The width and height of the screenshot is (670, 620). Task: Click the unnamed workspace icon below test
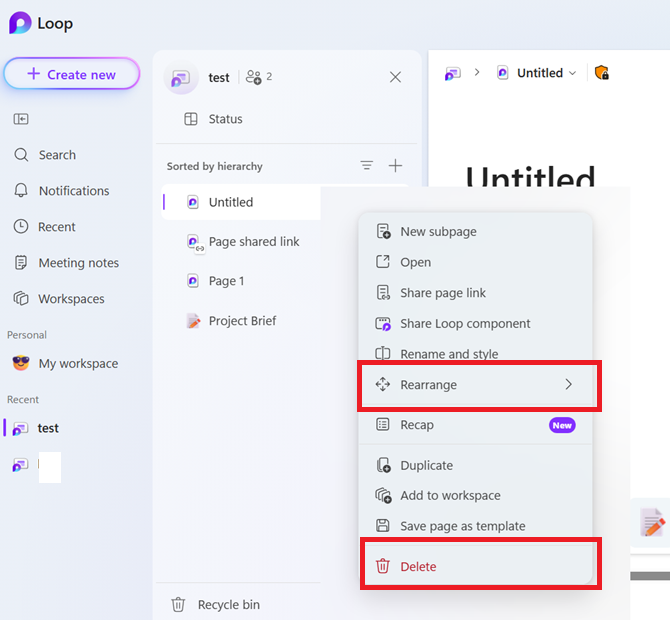[x=20, y=464]
